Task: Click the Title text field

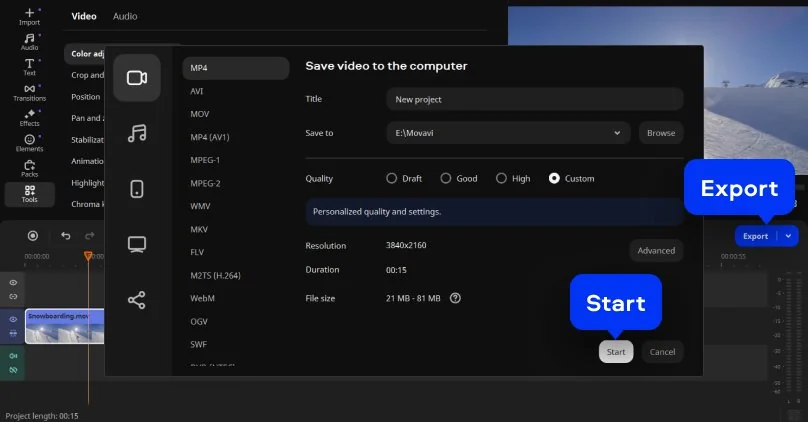Action: (534, 99)
